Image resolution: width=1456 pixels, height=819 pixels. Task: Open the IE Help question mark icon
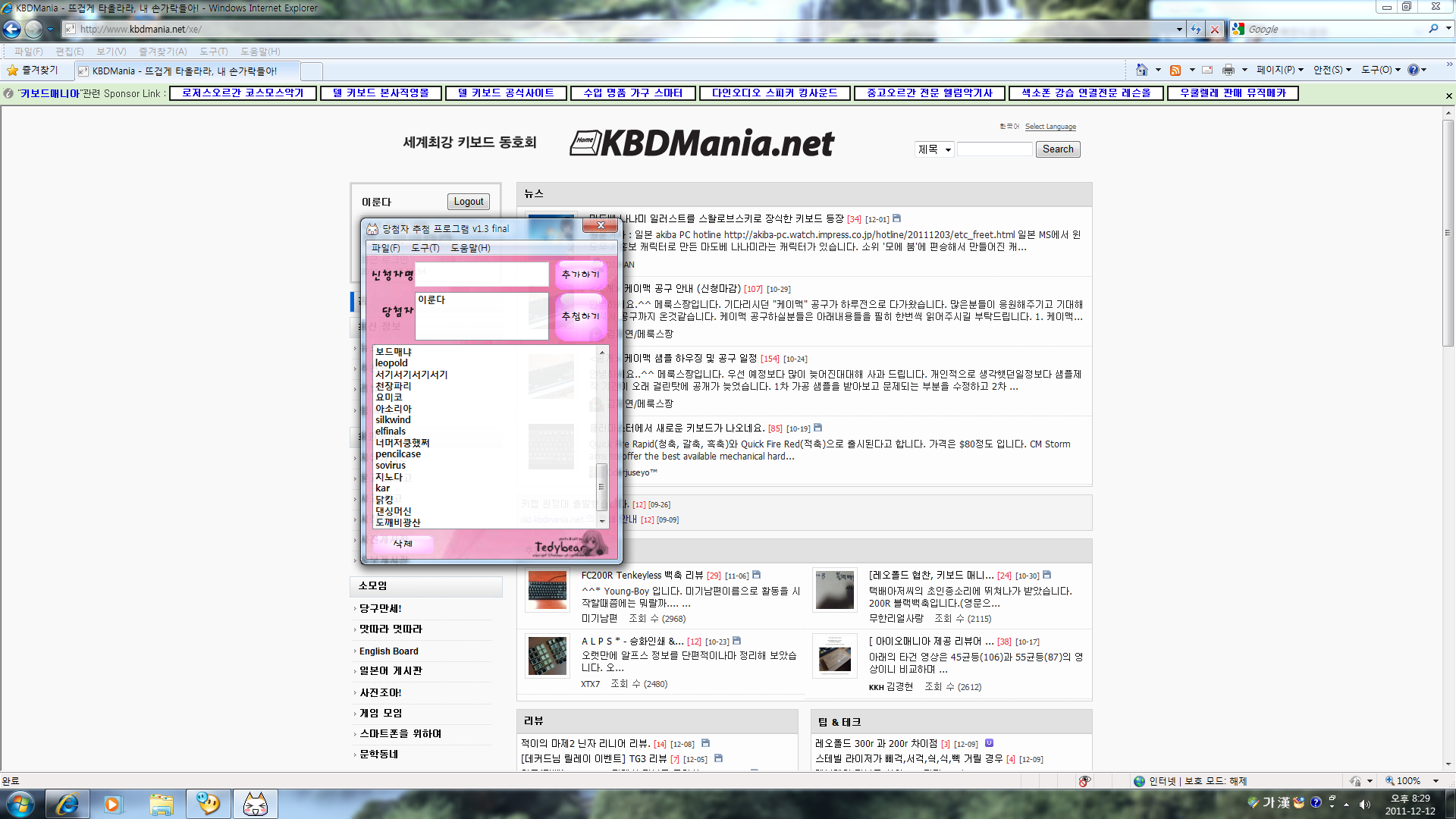point(1414,70)
